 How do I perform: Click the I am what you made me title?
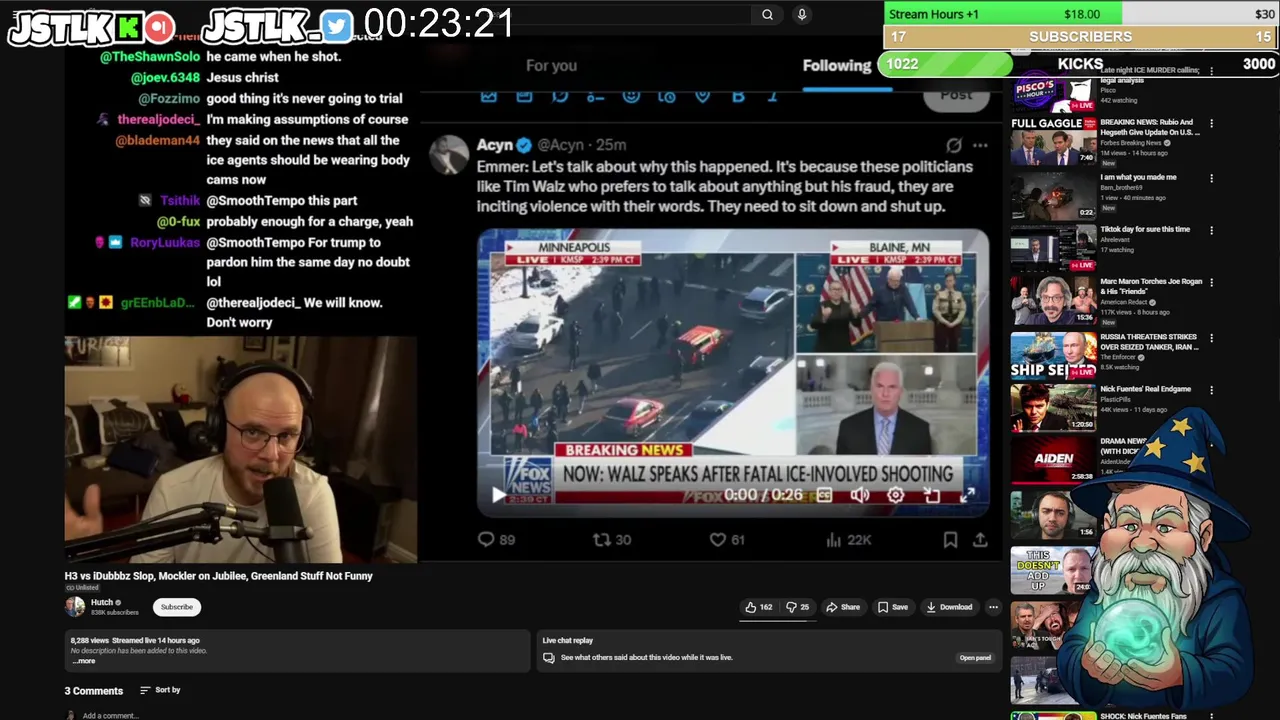(1138, 177)
